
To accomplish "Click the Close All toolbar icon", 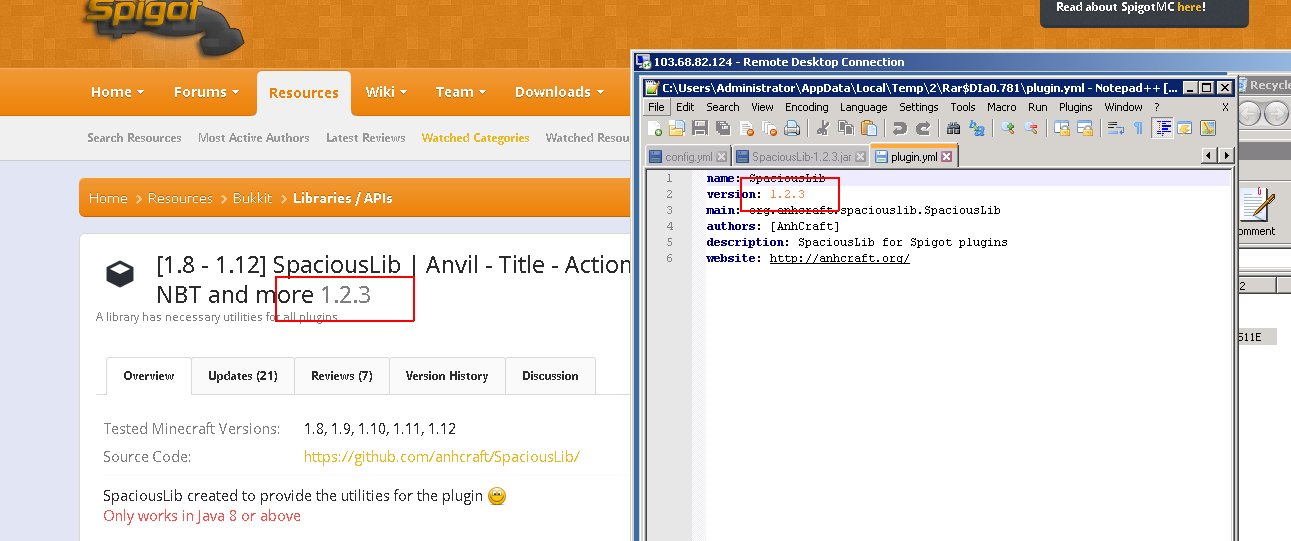I will click(769, 128).
